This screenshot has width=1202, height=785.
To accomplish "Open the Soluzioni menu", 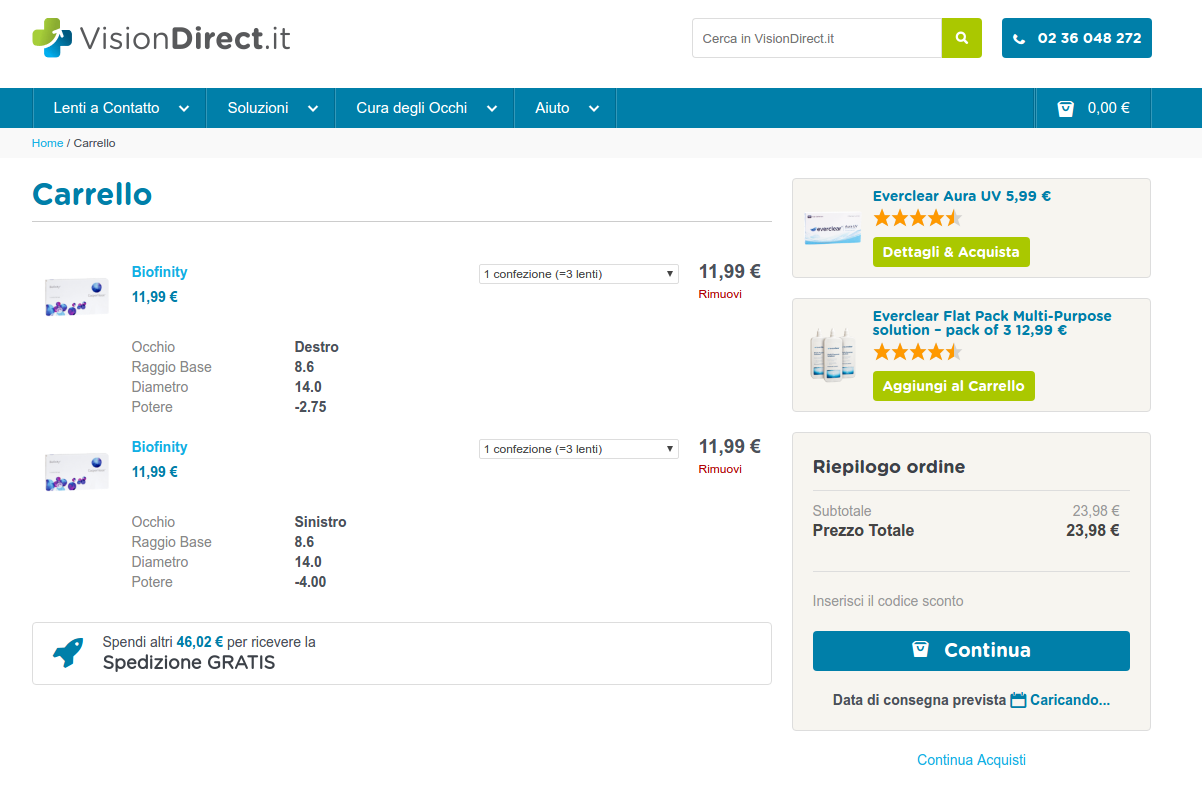I will [x=271, y=108].
